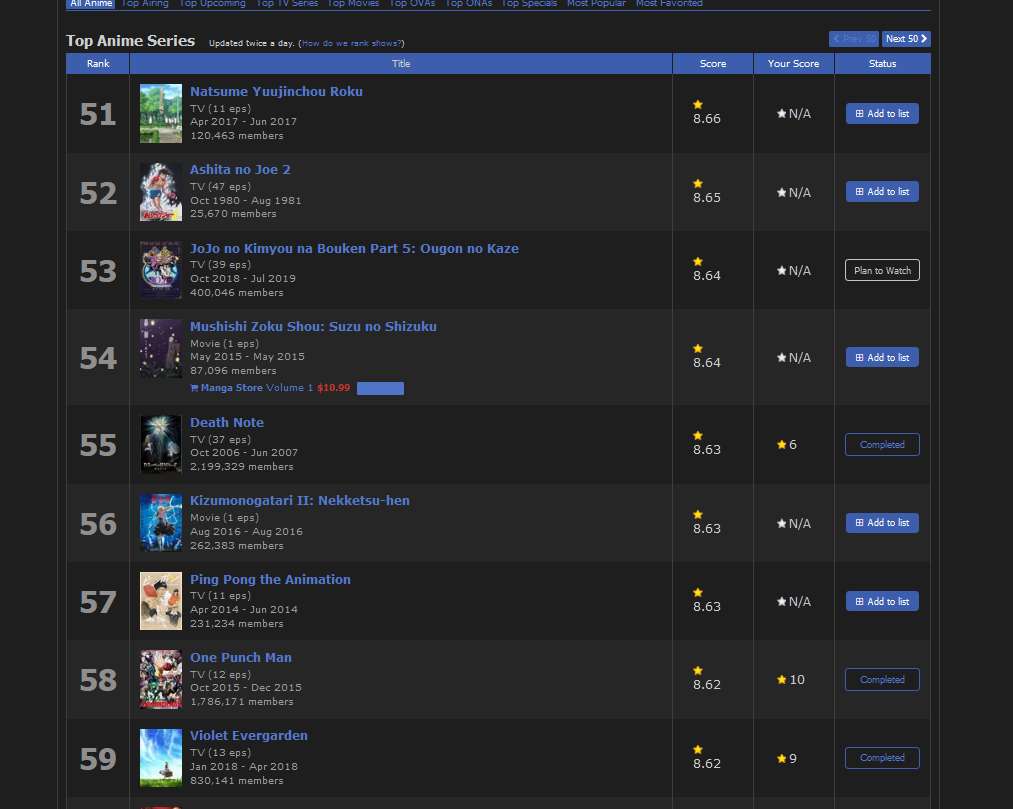
Task: Open the Most Popular tab
Action: [x=596, y=3]
